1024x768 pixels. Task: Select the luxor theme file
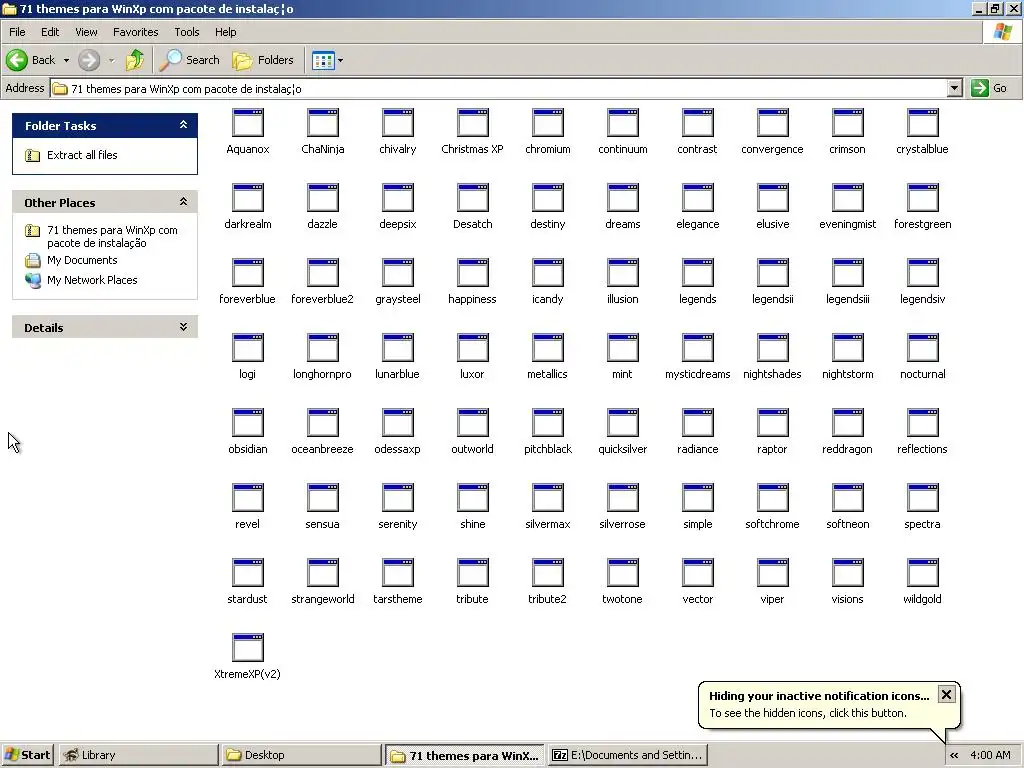(x=472, y=357)
